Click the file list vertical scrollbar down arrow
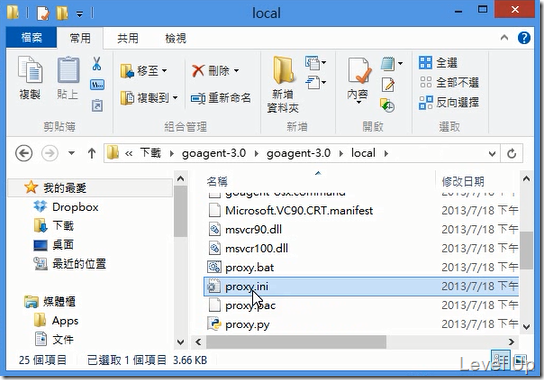 point(526,327)
